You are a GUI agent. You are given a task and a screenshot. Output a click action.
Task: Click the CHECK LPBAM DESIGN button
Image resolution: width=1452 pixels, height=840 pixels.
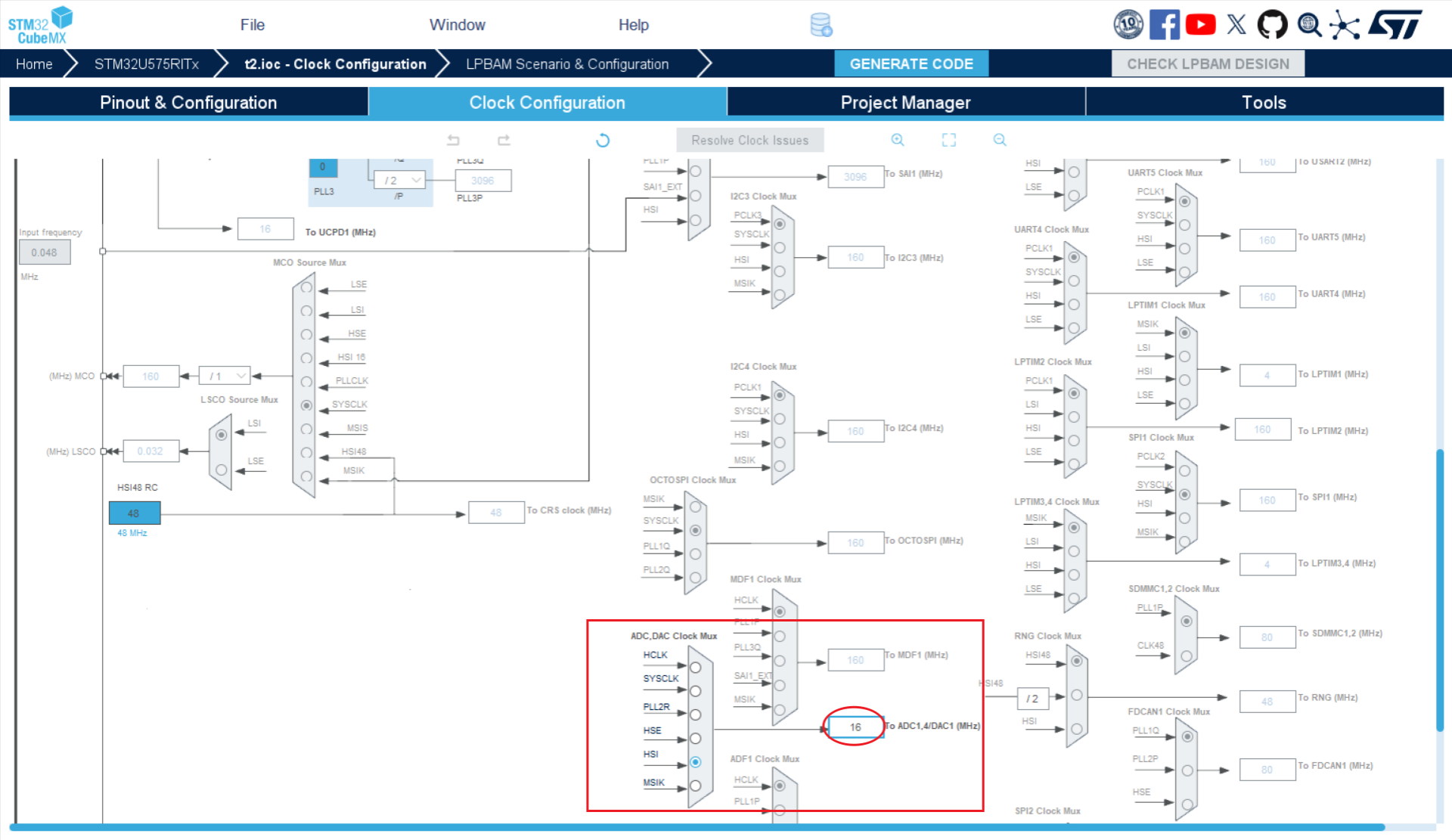click(x=1208, y=64)
